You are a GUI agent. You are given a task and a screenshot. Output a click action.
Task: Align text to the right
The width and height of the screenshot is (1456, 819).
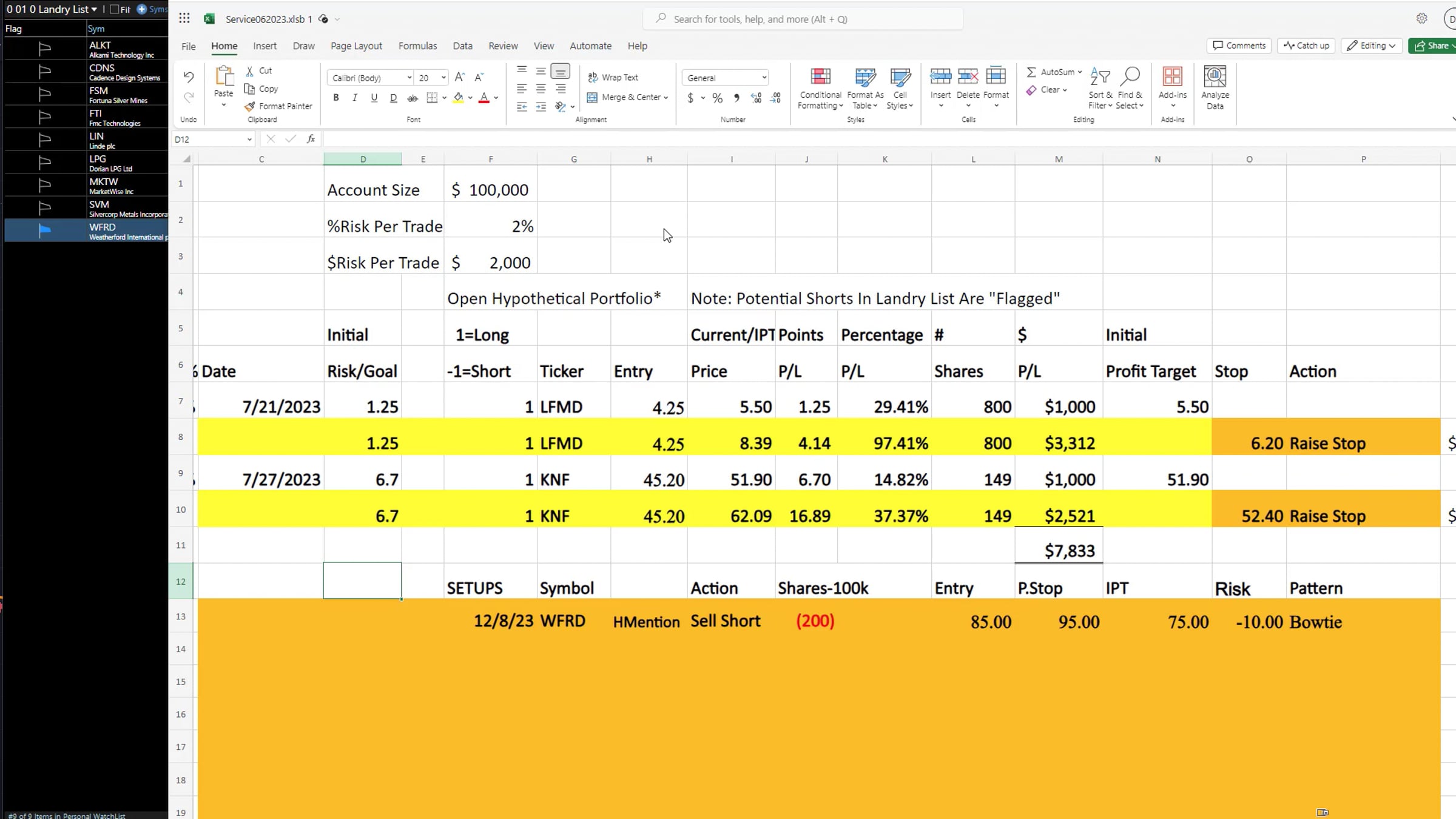pyautogui.click(x=561, y=89)
